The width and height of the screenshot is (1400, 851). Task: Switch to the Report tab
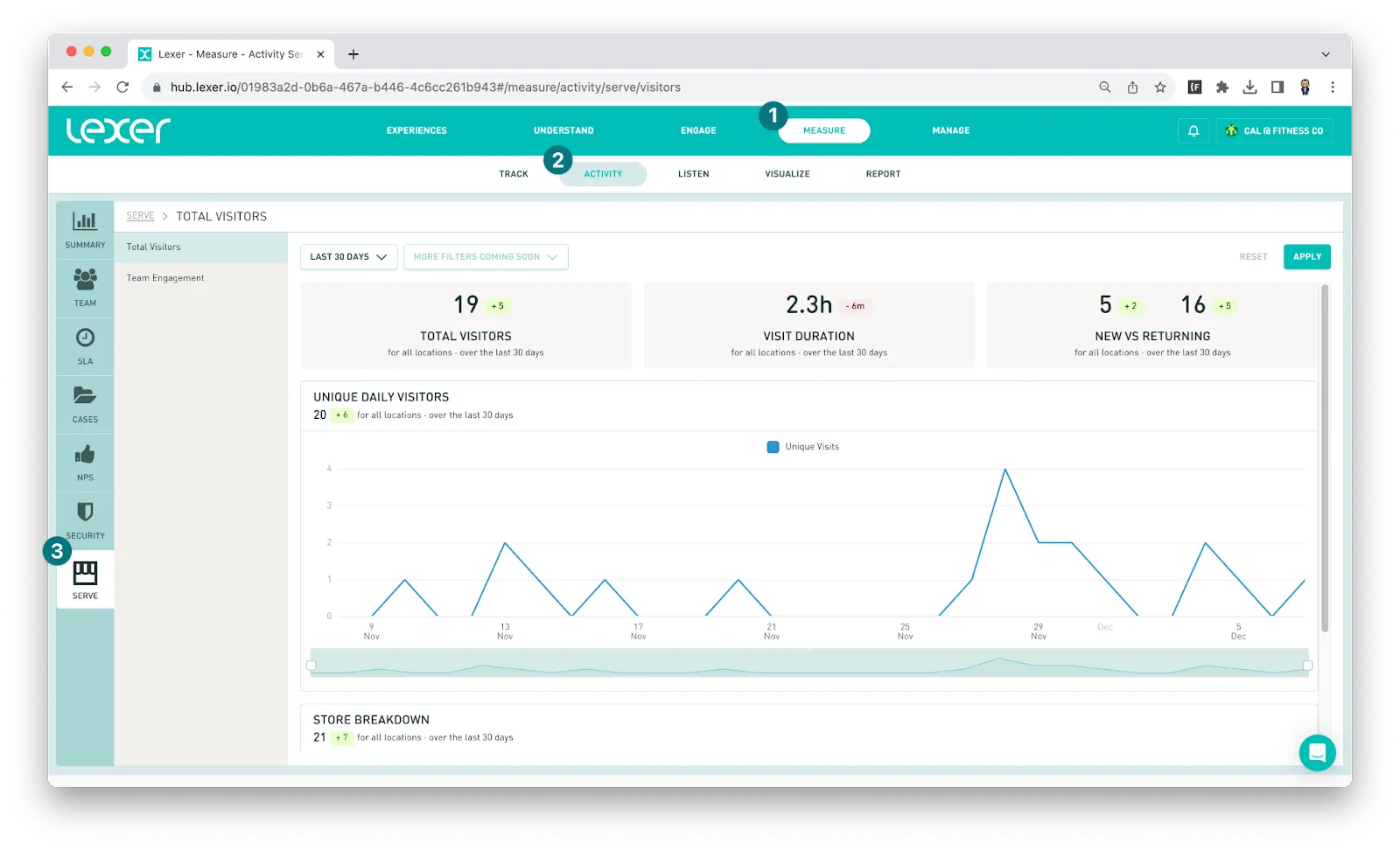tap(883, 174)
